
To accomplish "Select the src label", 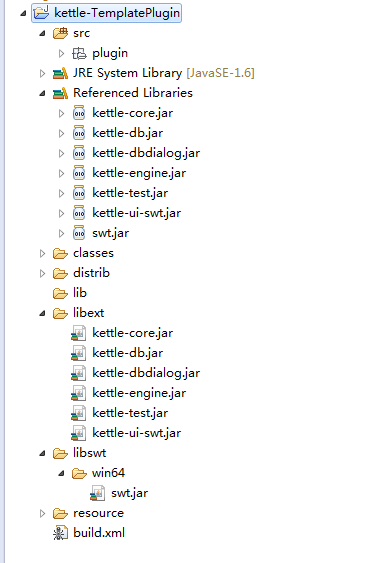I will click(x=82, y=33).
